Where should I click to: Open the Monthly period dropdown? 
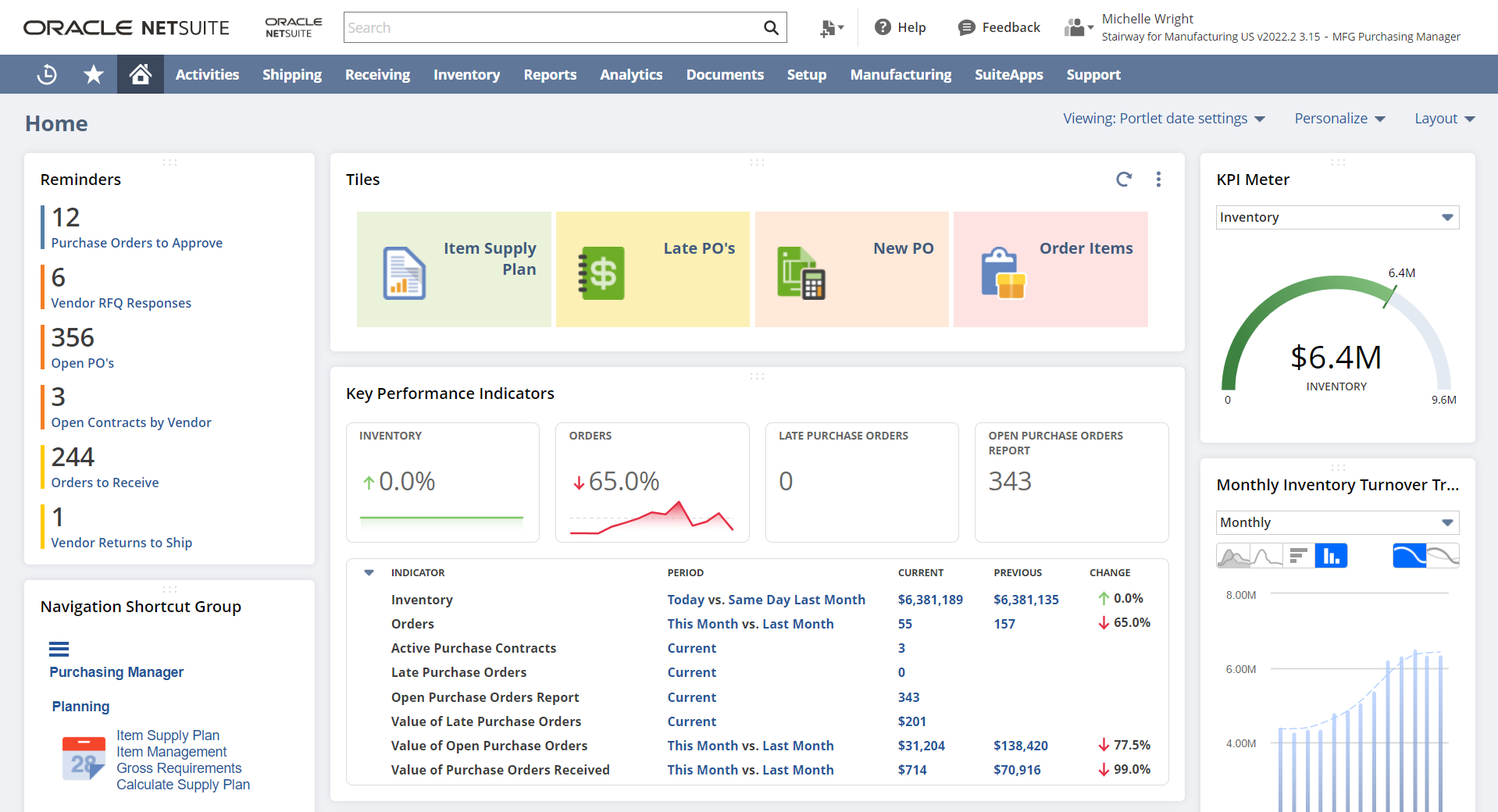pos(1337,522)
